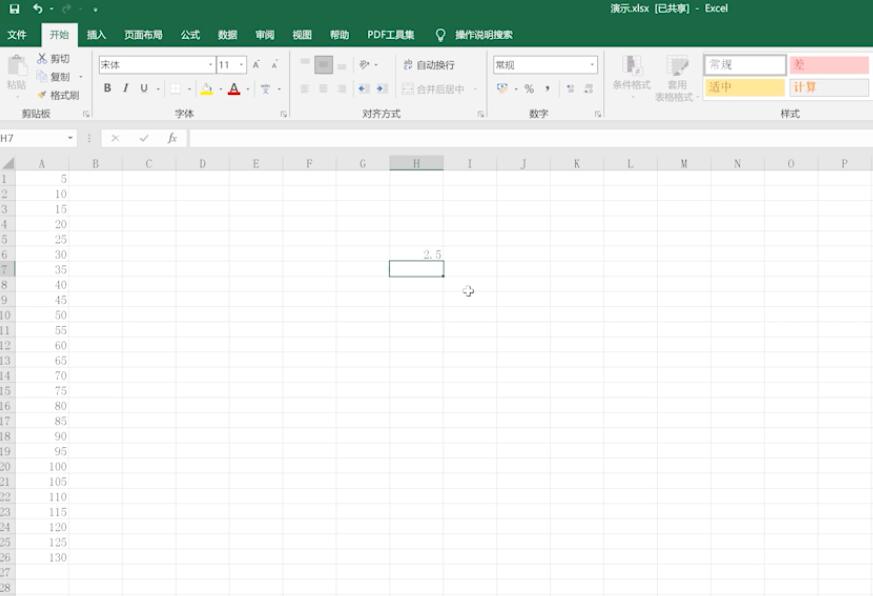The width and height of the screenshot is (873, 596).
Task: Click the Paste (粘贴) button
Action: 17,72
